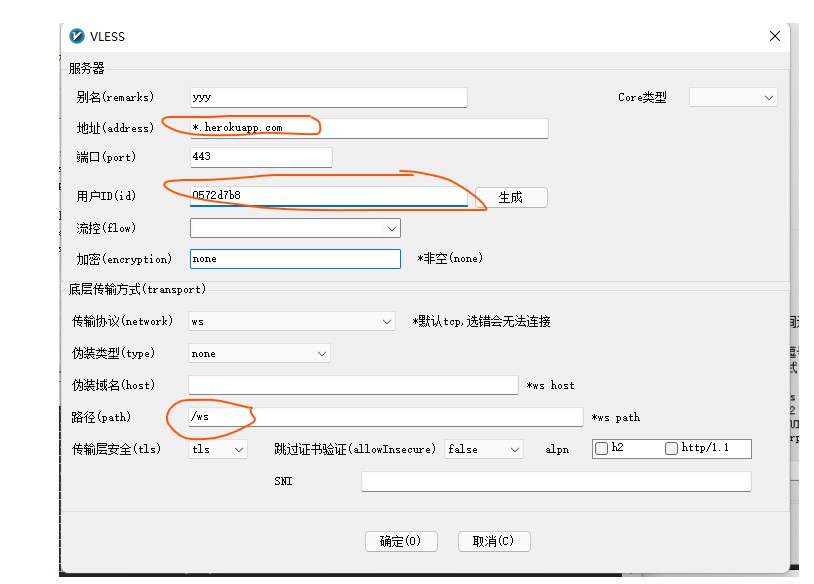Click the 伪装域名(host) input field
Screen dimensions: 814x584
click(x=352, y=385)
